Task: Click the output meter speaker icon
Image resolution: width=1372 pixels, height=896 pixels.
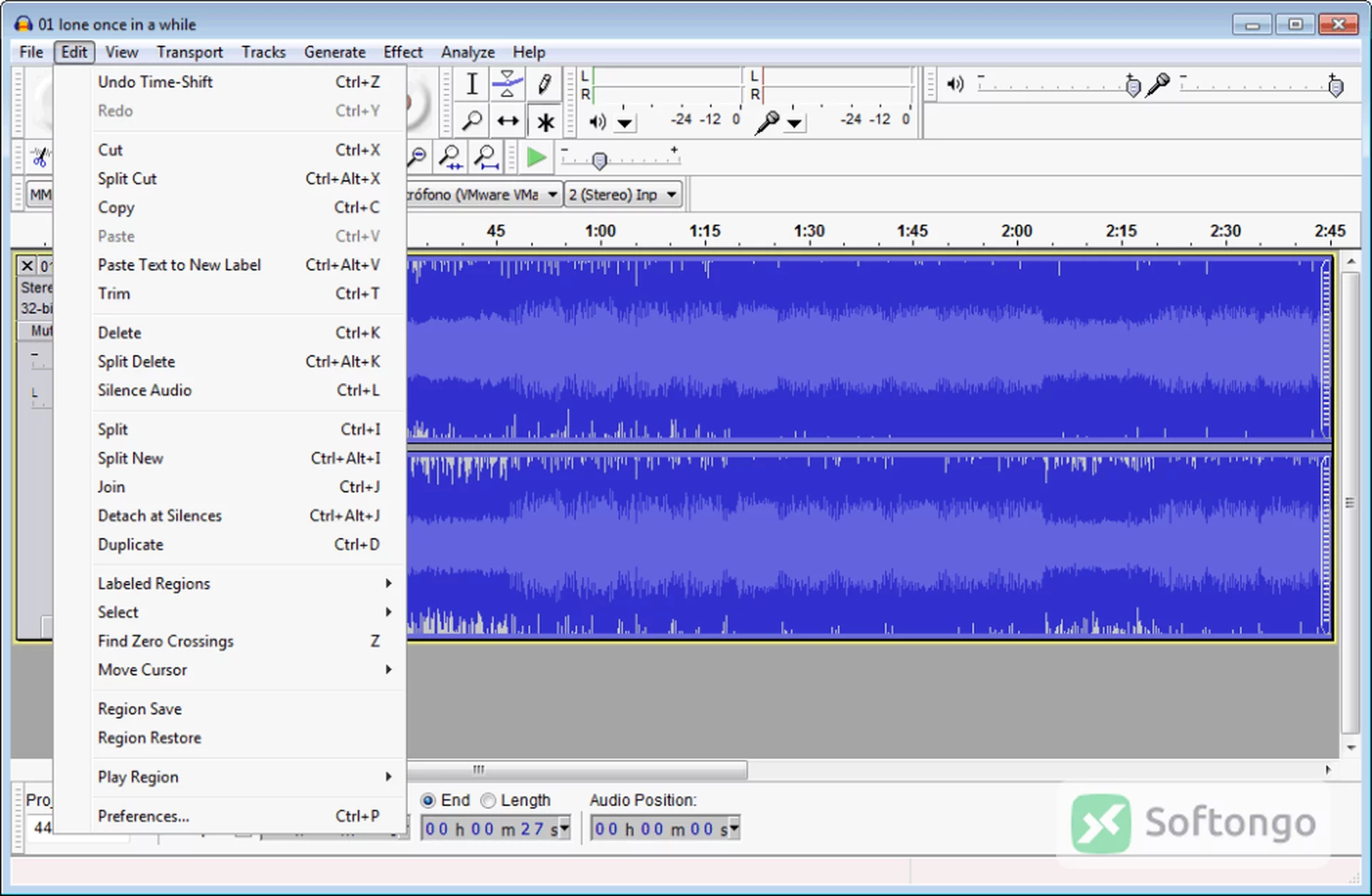Action: (597, 121)
